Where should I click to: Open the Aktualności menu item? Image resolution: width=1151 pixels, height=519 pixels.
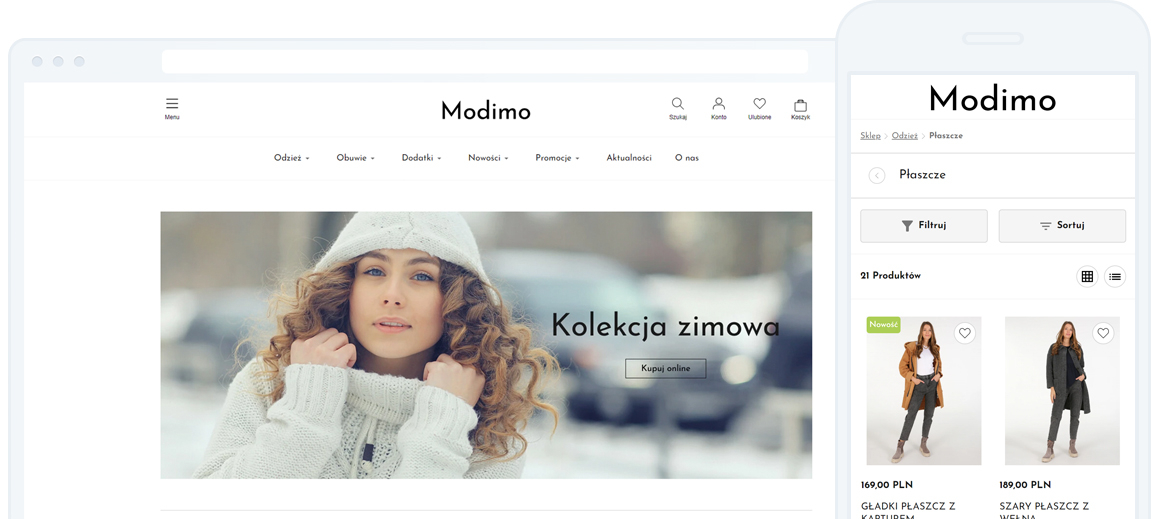(629, 158)
